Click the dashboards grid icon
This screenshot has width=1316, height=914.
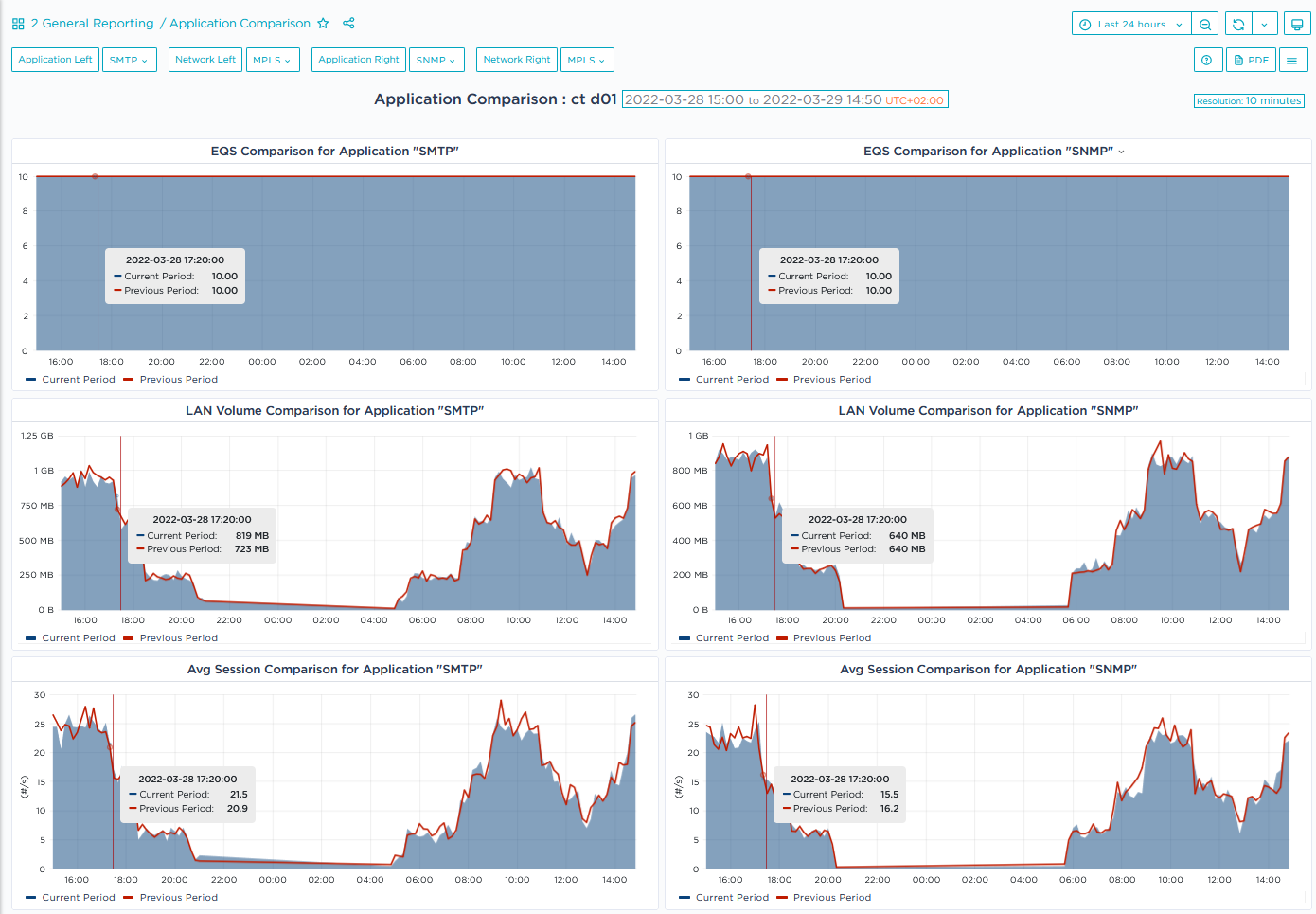coord(18,24)
